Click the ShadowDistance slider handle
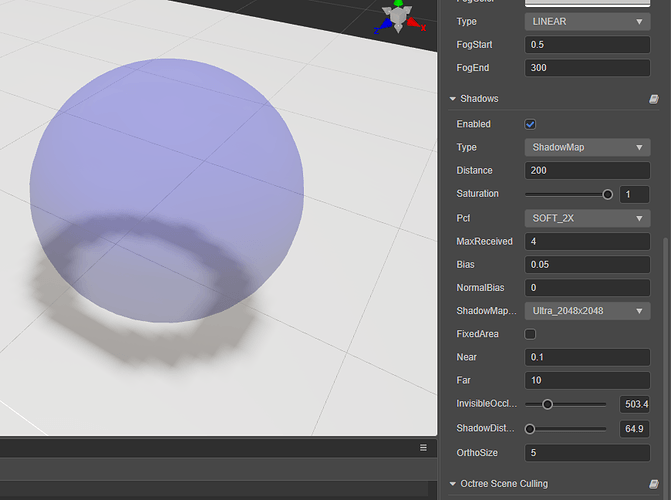This screenshot has height=500, width=671. pos(530,429)
